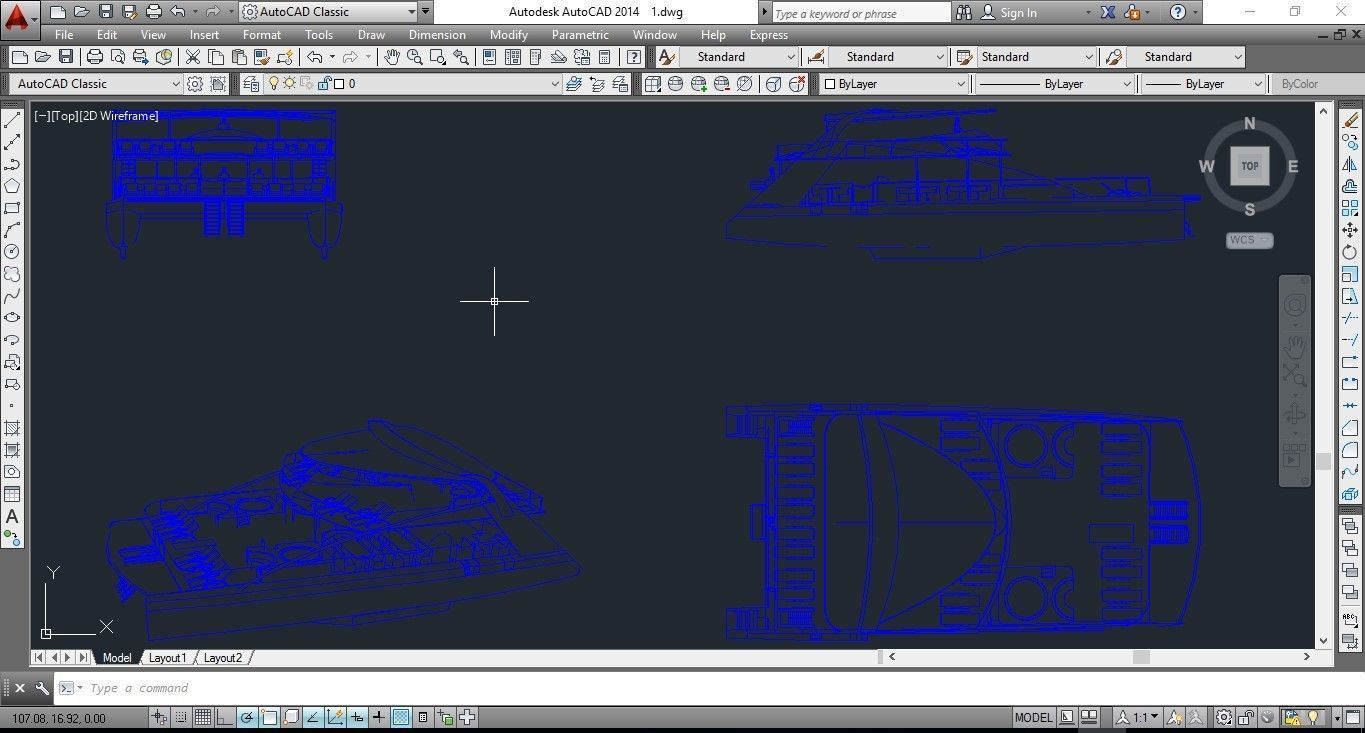Open the Layer Properties Manager
This screenshot has height=733, width=1365.
[x=251, y=84]
